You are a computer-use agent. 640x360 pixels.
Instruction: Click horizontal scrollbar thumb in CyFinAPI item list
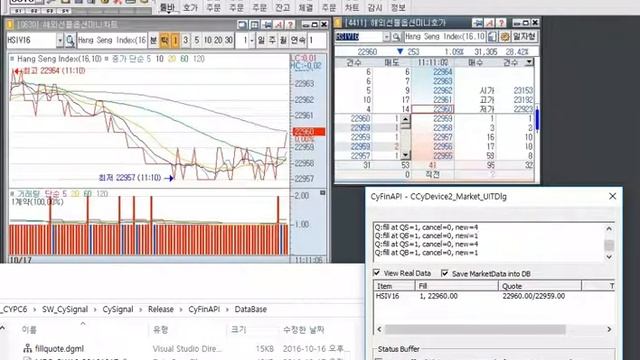pyautogui.click(x=475, y=329)
